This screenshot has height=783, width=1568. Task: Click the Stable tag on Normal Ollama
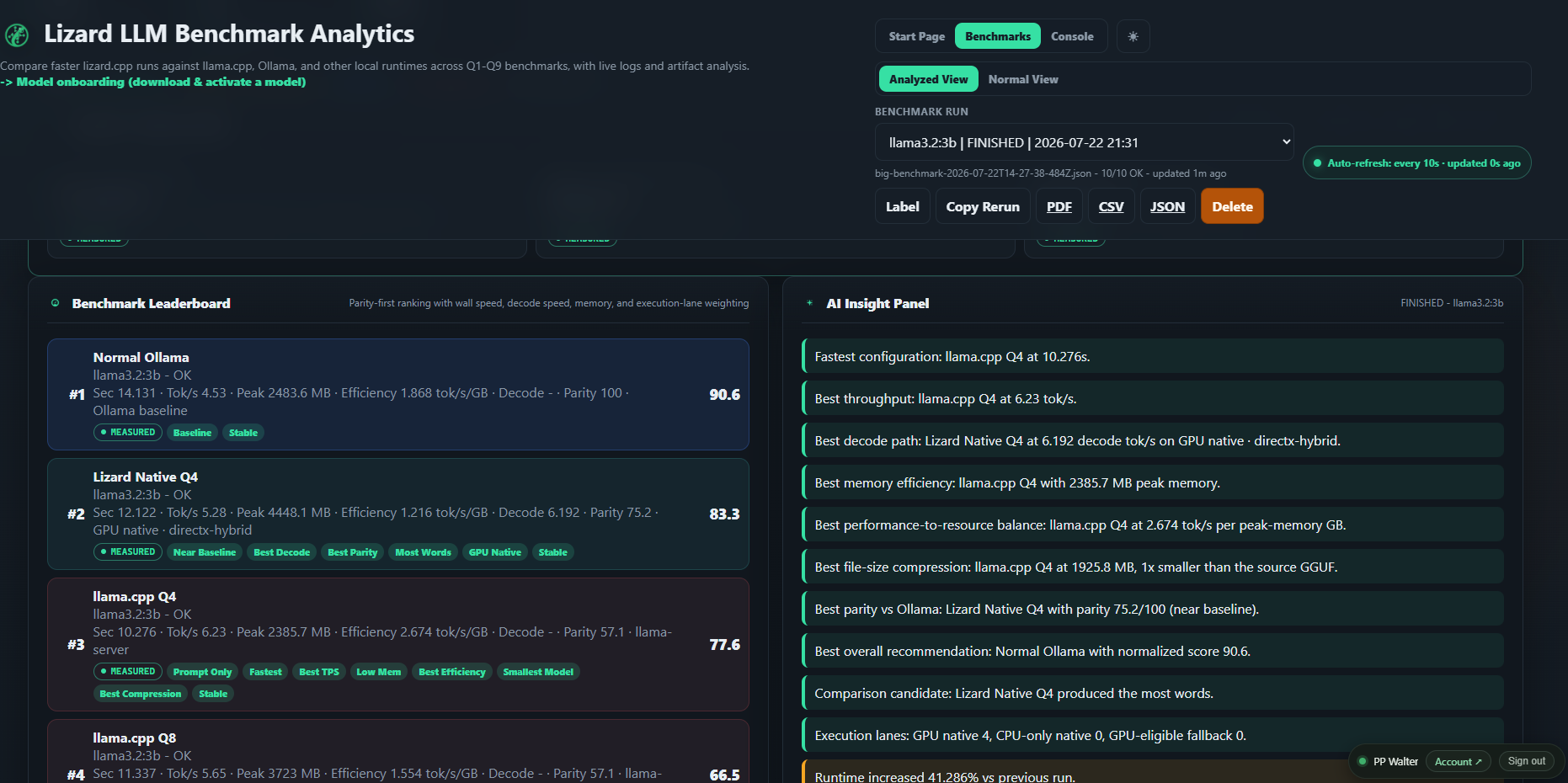click(243, 433)
